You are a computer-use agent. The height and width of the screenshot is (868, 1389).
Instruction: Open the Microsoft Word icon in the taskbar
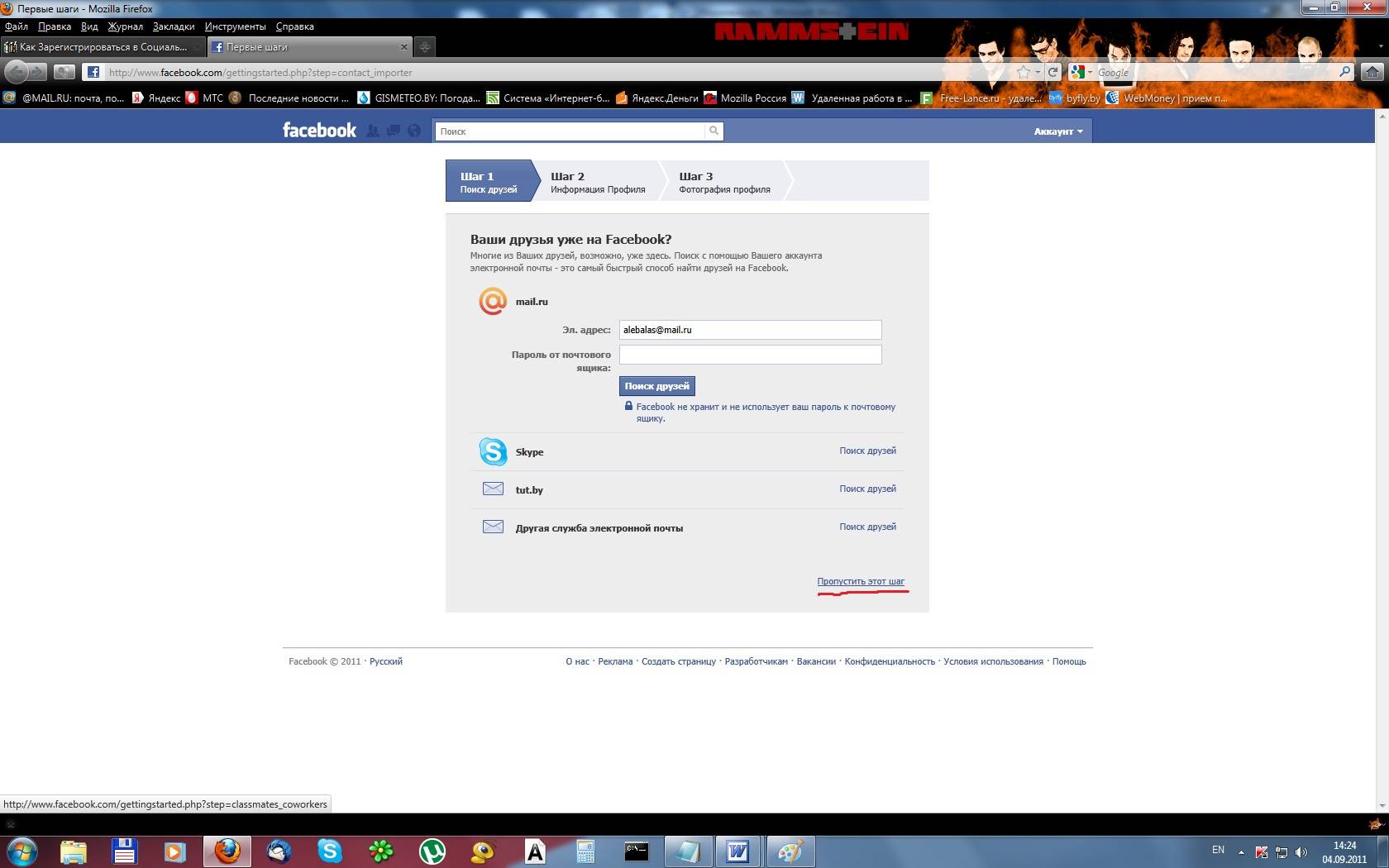click(738, 851)
